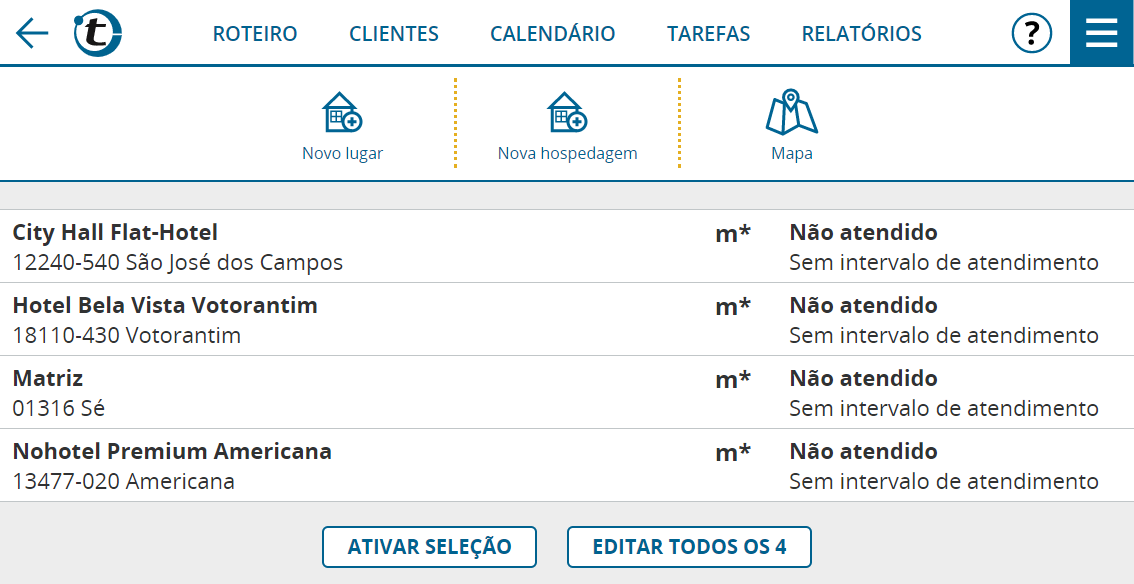This screenshot has height=584, width=1134.
Task: Open help via the question mark icon
Action: [1031, 33]
